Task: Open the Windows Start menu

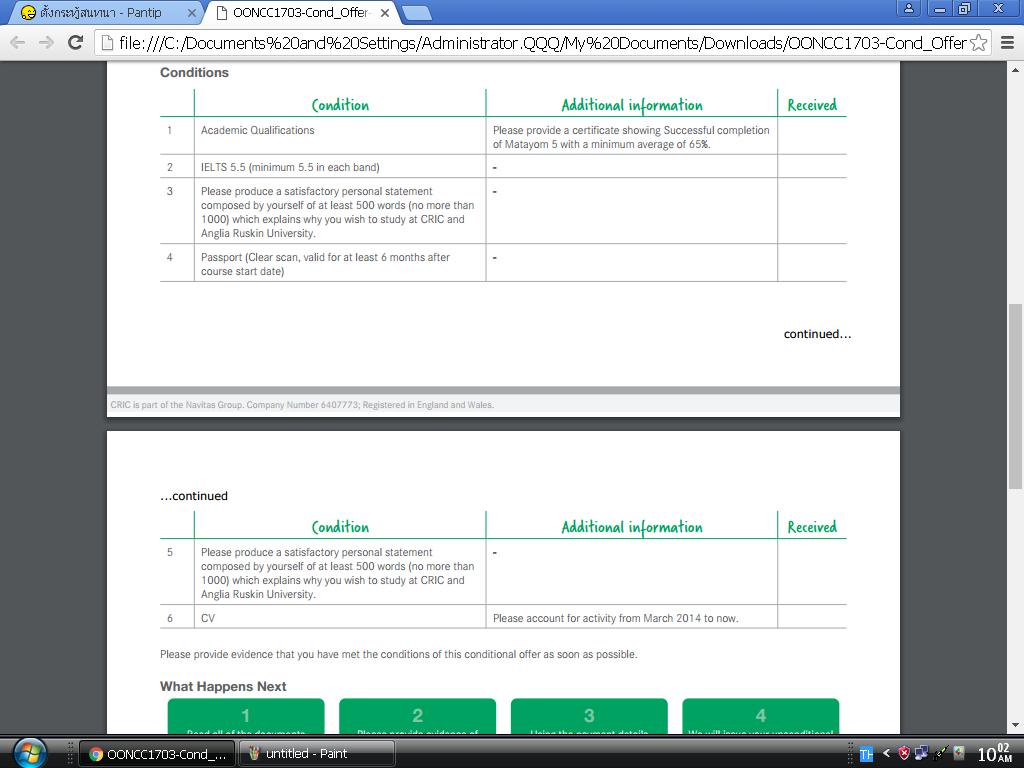Action: coord(30,752)
